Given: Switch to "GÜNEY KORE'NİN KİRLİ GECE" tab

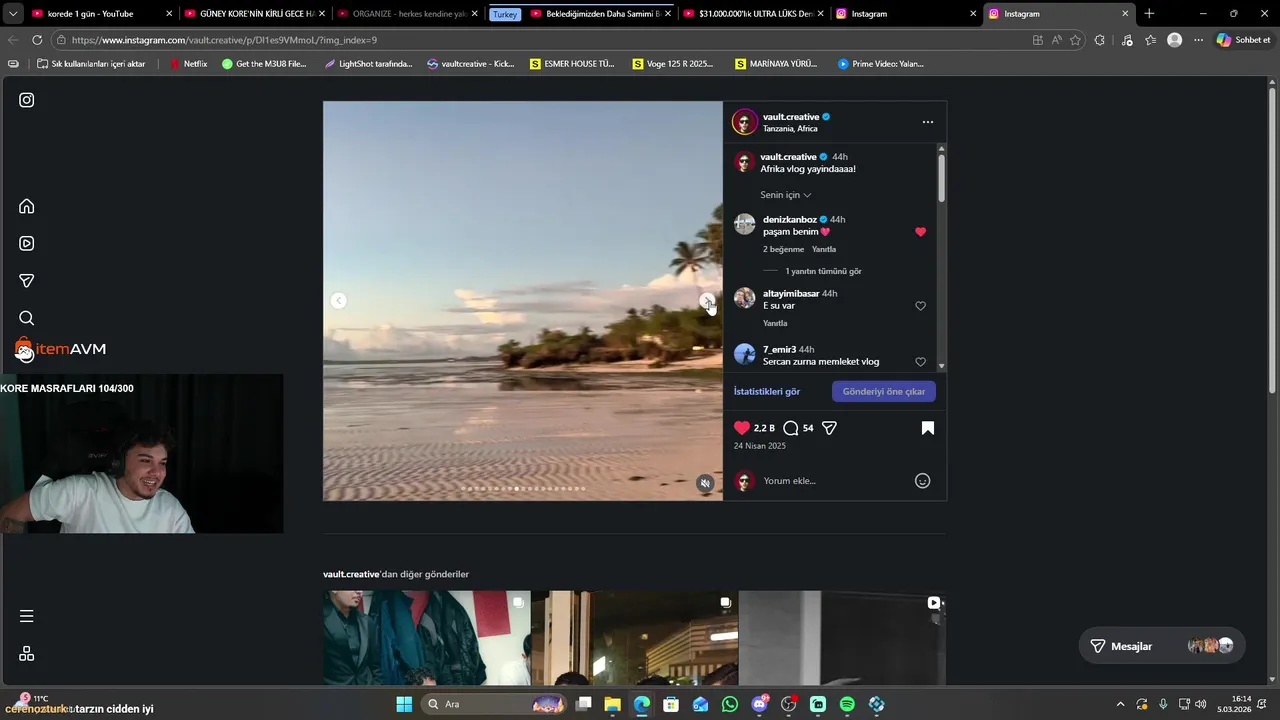Looking at the screenshot, I should point(254,14).
